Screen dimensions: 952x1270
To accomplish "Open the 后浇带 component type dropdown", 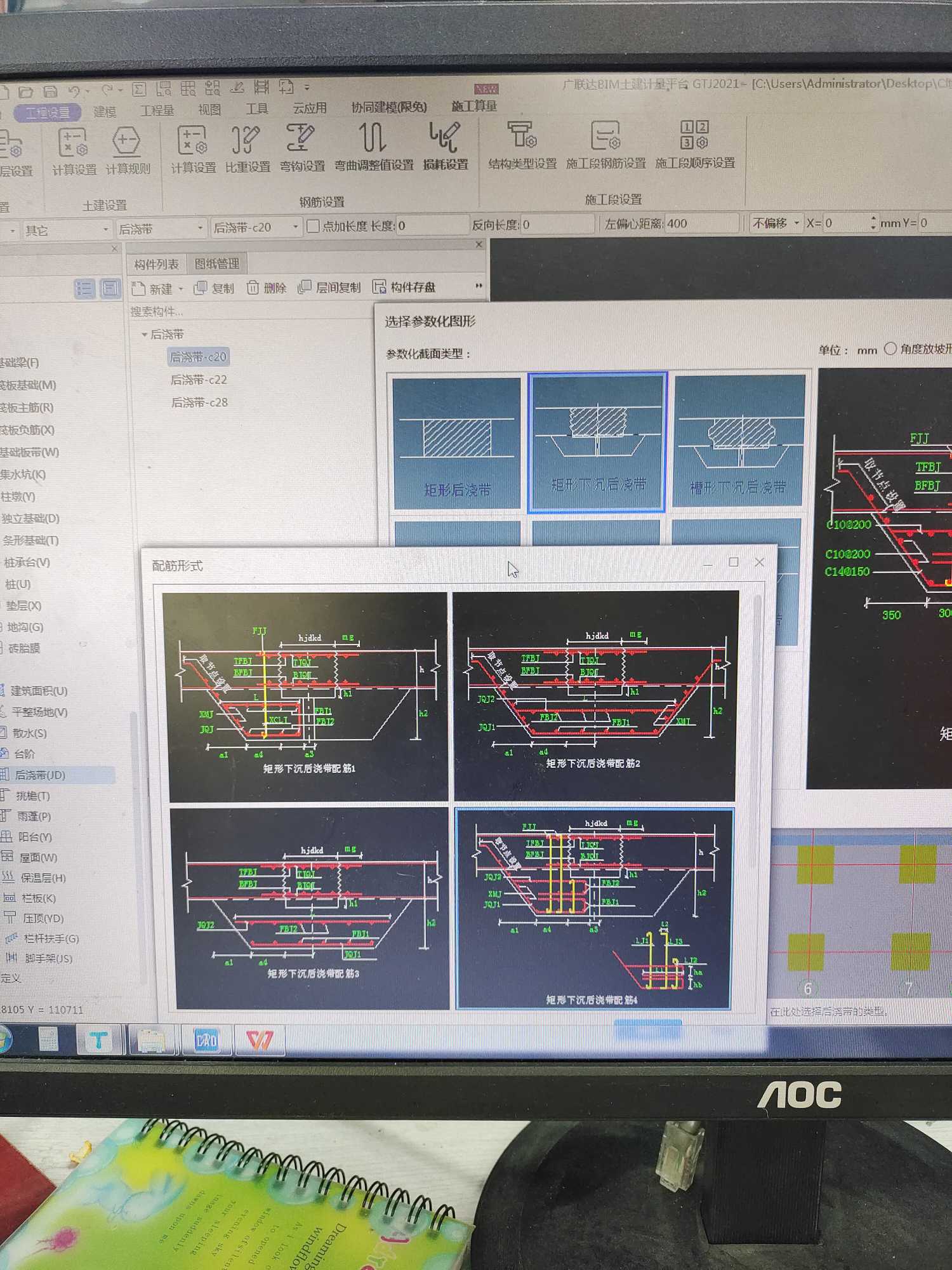I will 161,229.
